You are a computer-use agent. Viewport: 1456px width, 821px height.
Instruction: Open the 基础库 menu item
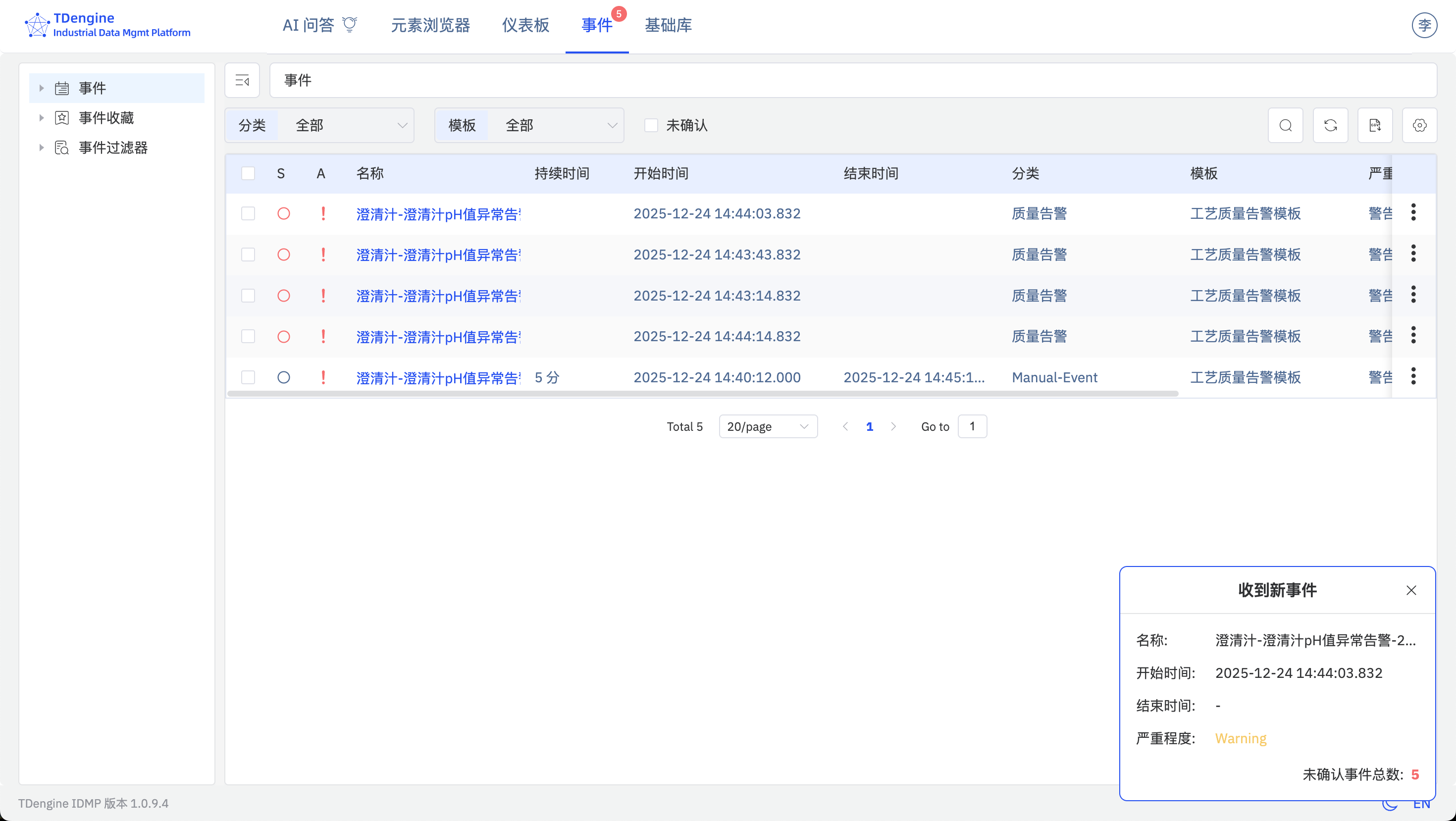tap(668, 25)
